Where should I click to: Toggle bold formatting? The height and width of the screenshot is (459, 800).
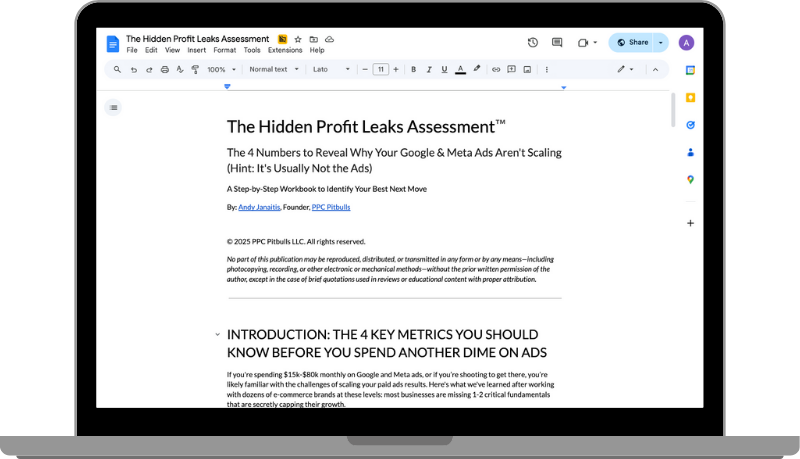coord(413,70)
